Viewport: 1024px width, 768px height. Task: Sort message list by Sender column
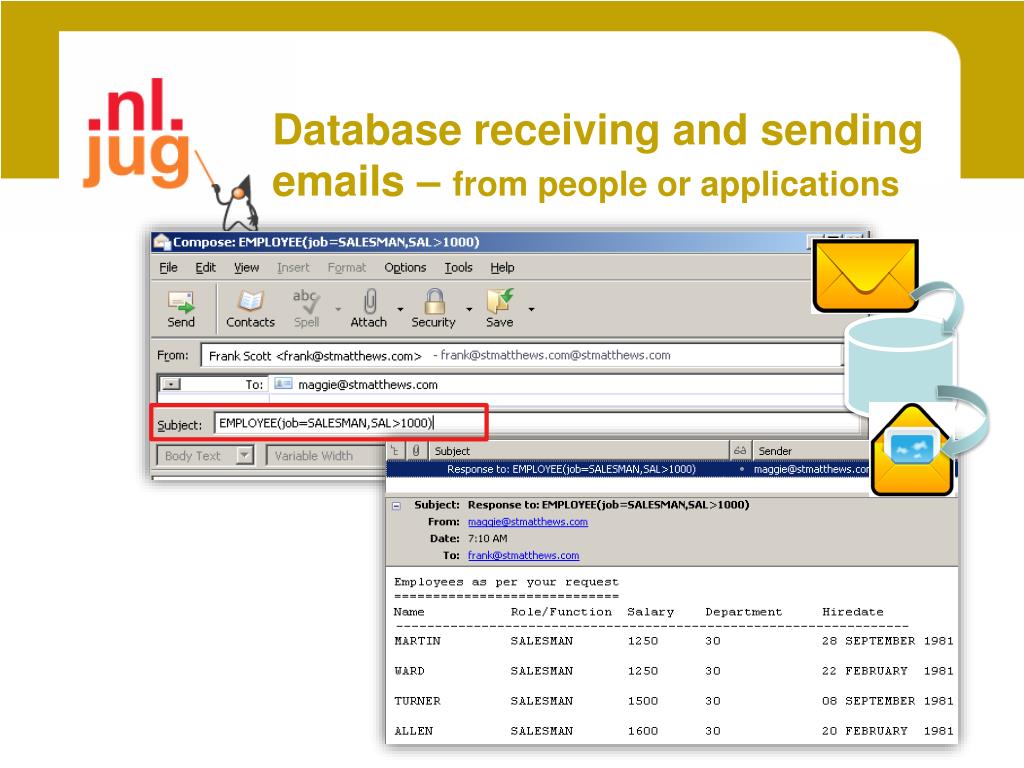(x=812, y=451)
